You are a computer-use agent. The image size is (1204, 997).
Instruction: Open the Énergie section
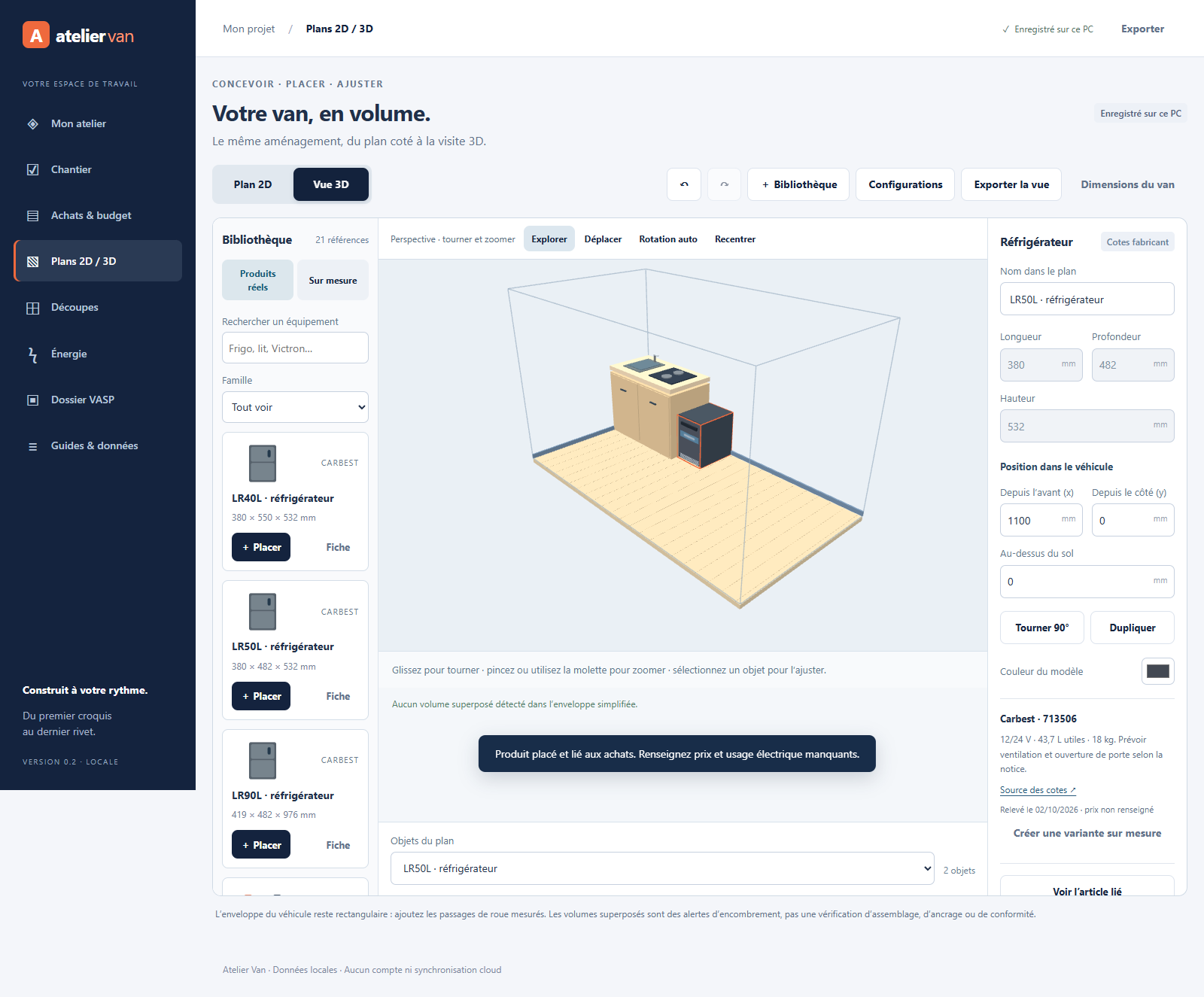98,354
